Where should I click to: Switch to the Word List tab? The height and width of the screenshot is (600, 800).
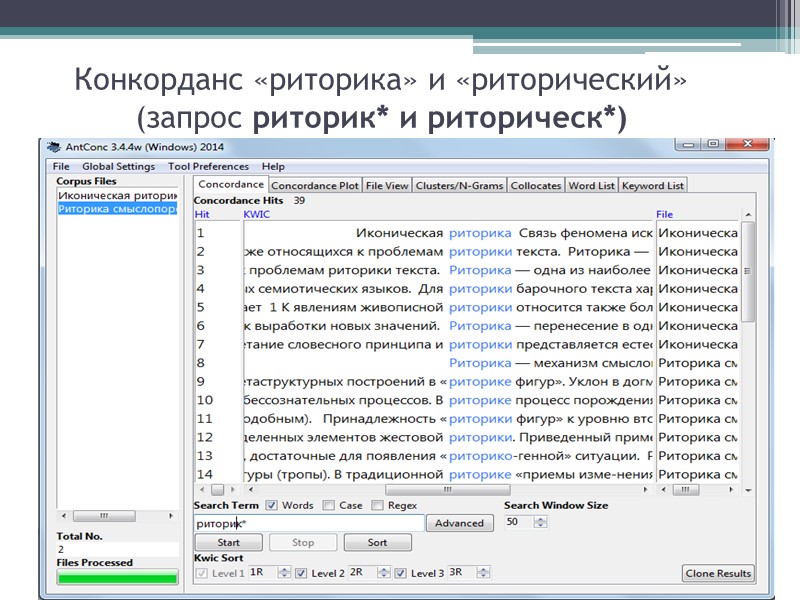(x=591, y=186)
